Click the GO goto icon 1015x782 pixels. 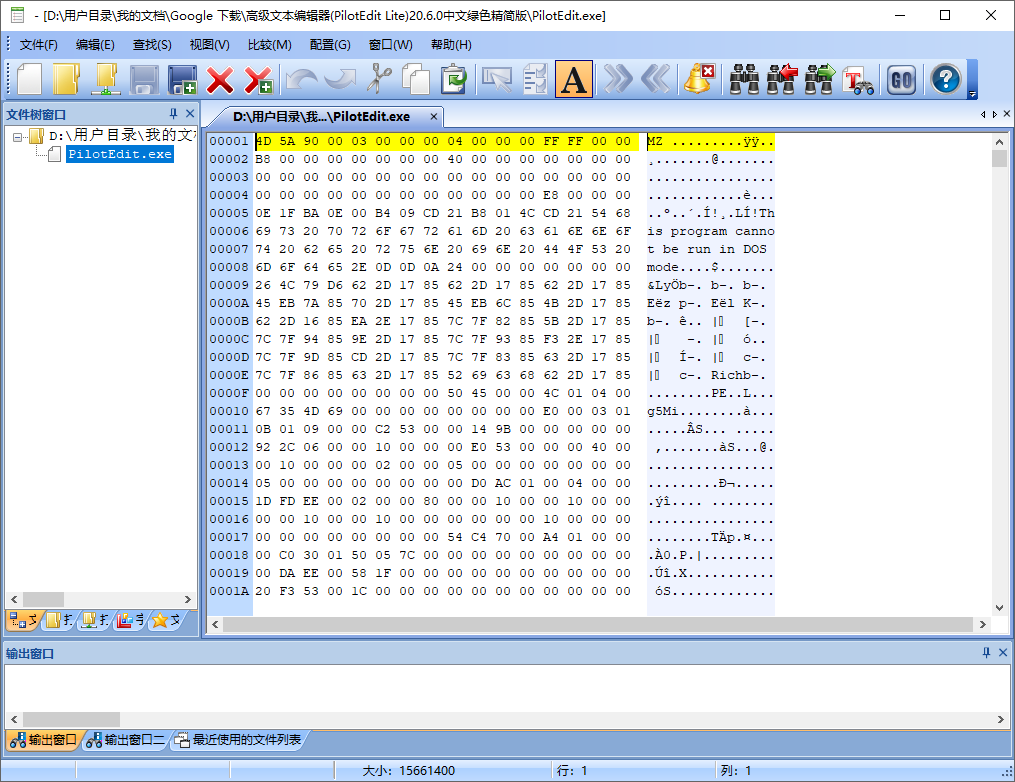901,79
